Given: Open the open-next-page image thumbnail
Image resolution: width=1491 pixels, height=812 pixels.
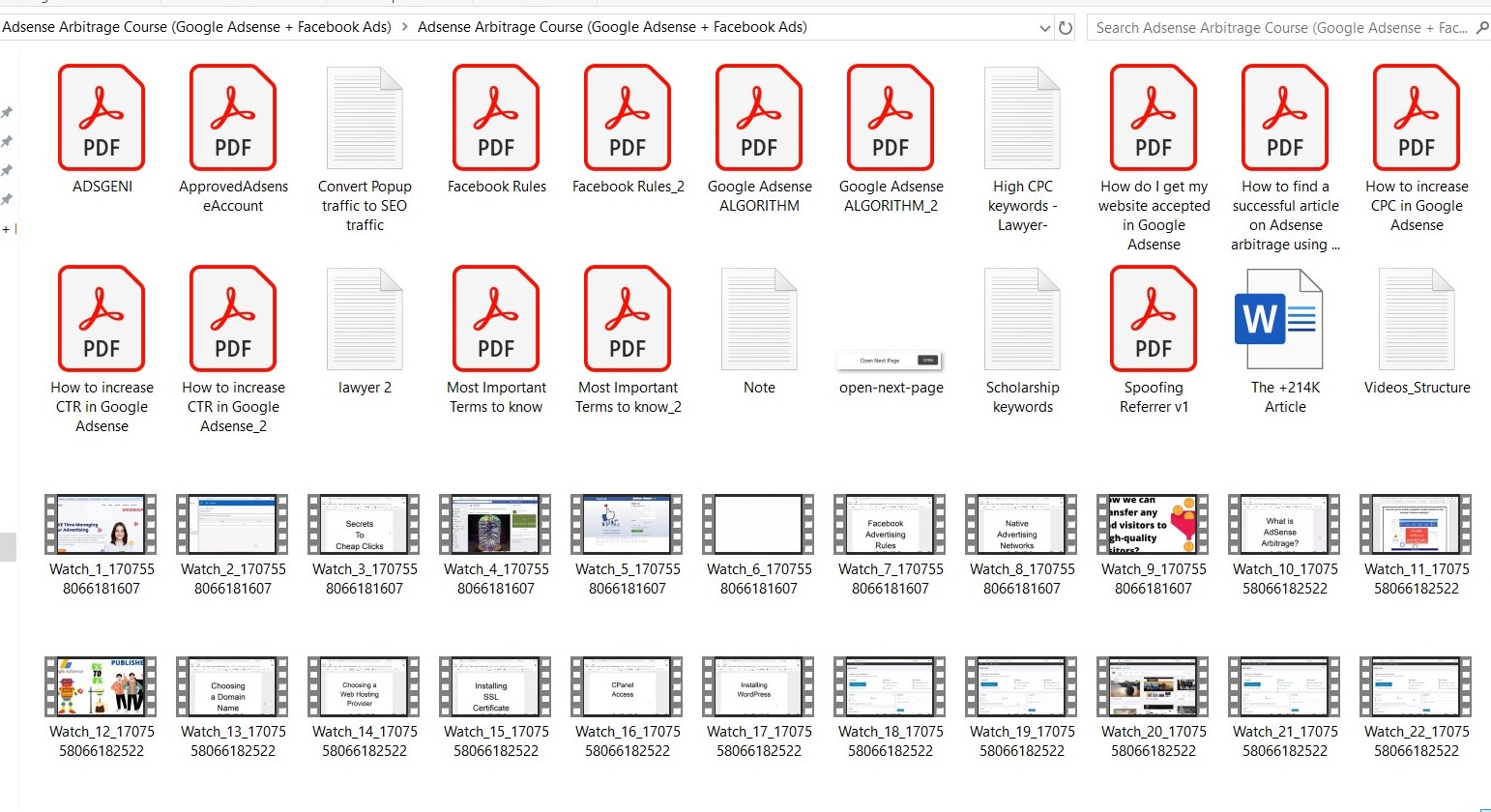Looking at the screenshot, I should click(891, 361).
